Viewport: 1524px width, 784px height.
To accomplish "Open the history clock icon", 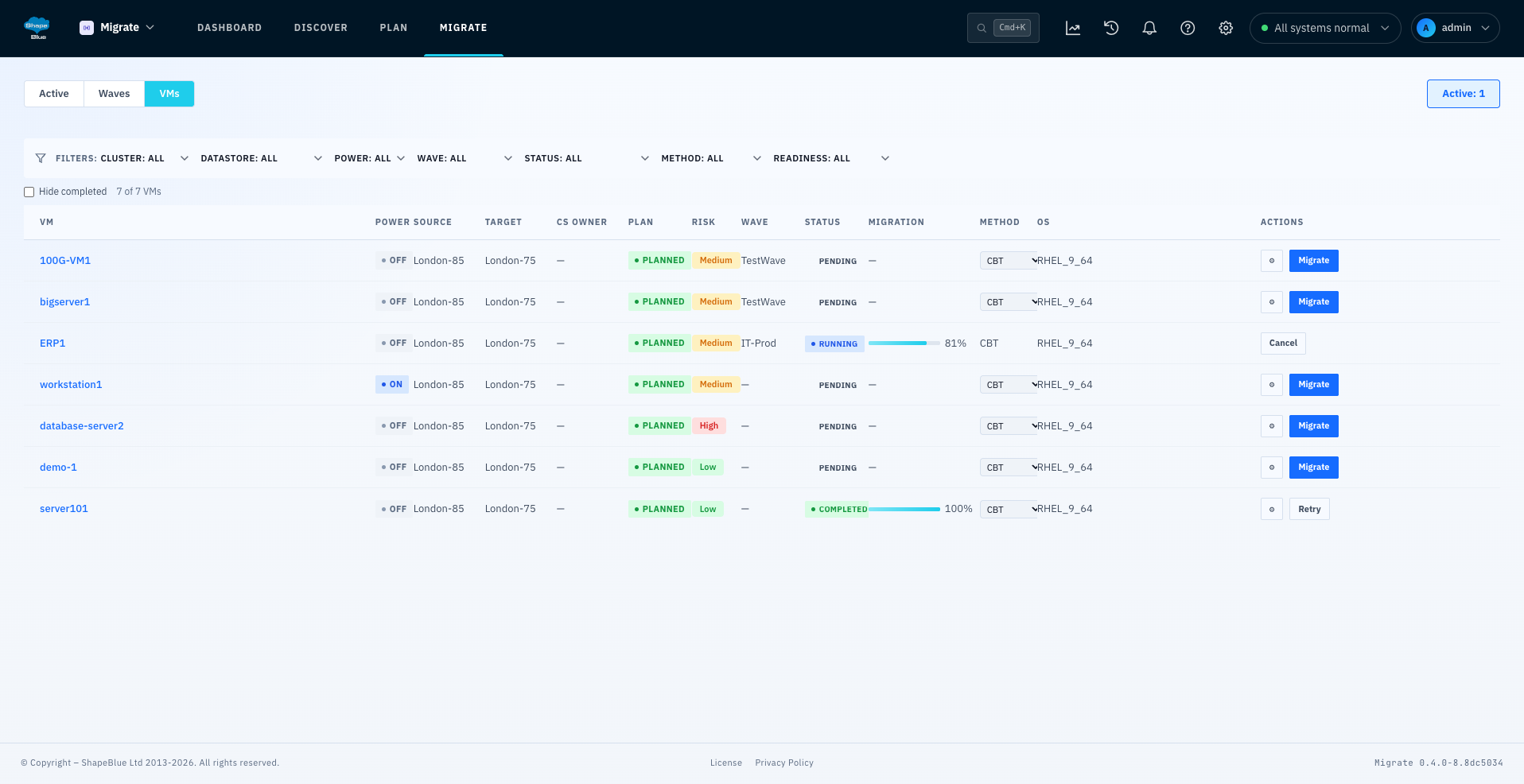I will click(1111, 28).
